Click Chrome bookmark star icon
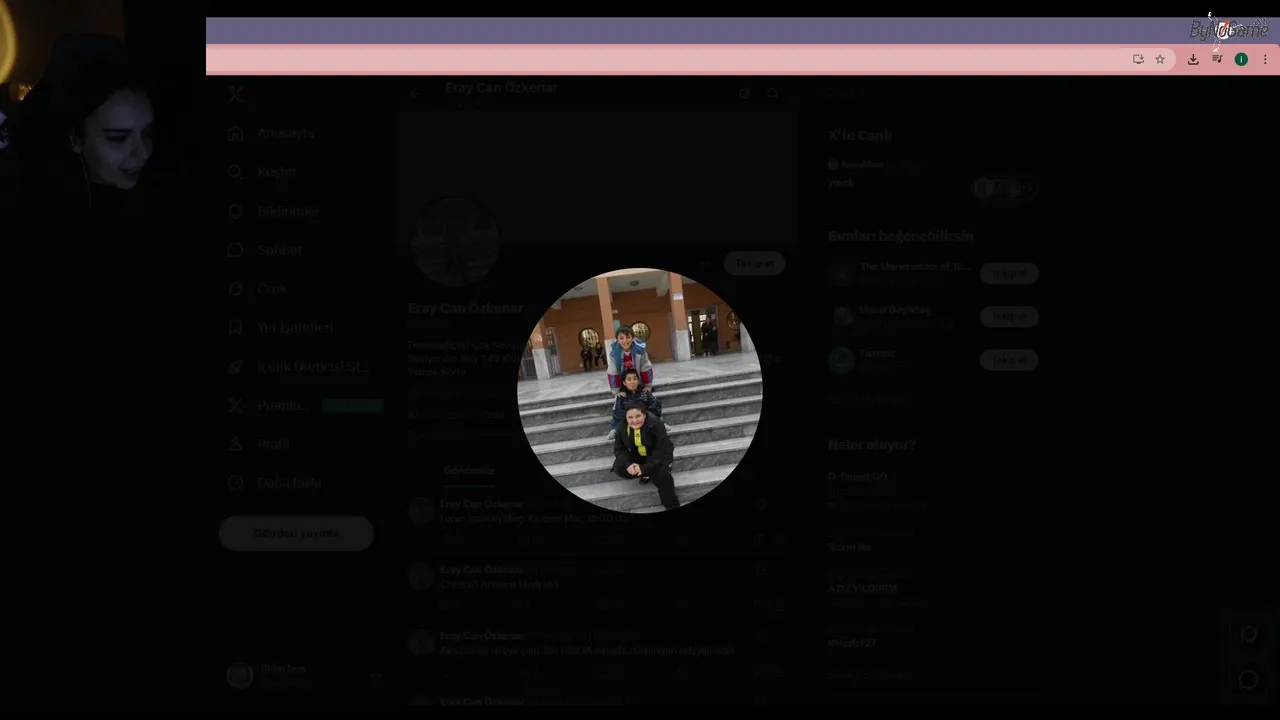The height and width of the screenshot is (720, 1280). pyautogui.click(x=1160, y=59)
